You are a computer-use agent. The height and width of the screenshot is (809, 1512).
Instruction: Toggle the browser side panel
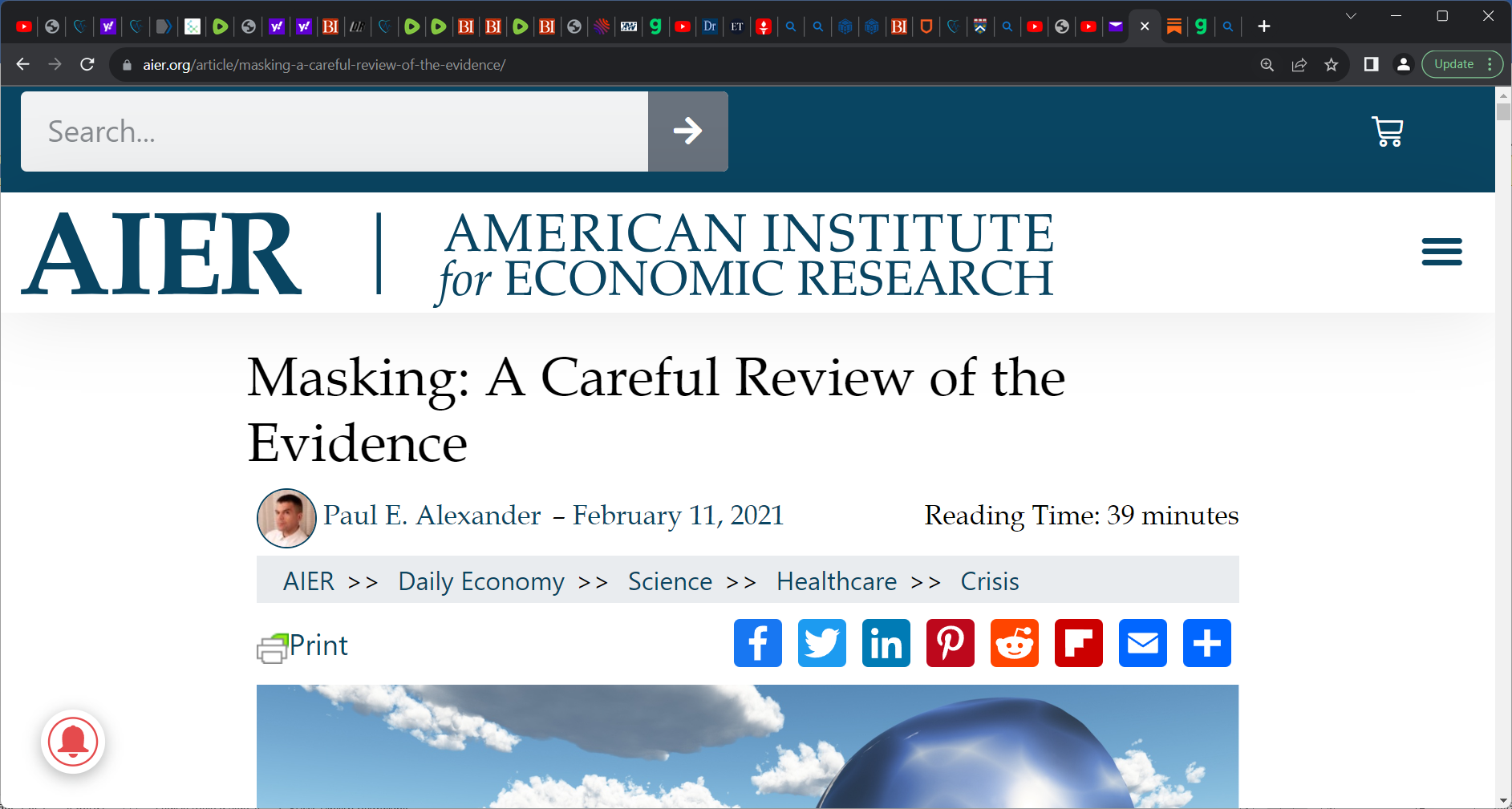pyautogui.click(x=1371, y=64)
